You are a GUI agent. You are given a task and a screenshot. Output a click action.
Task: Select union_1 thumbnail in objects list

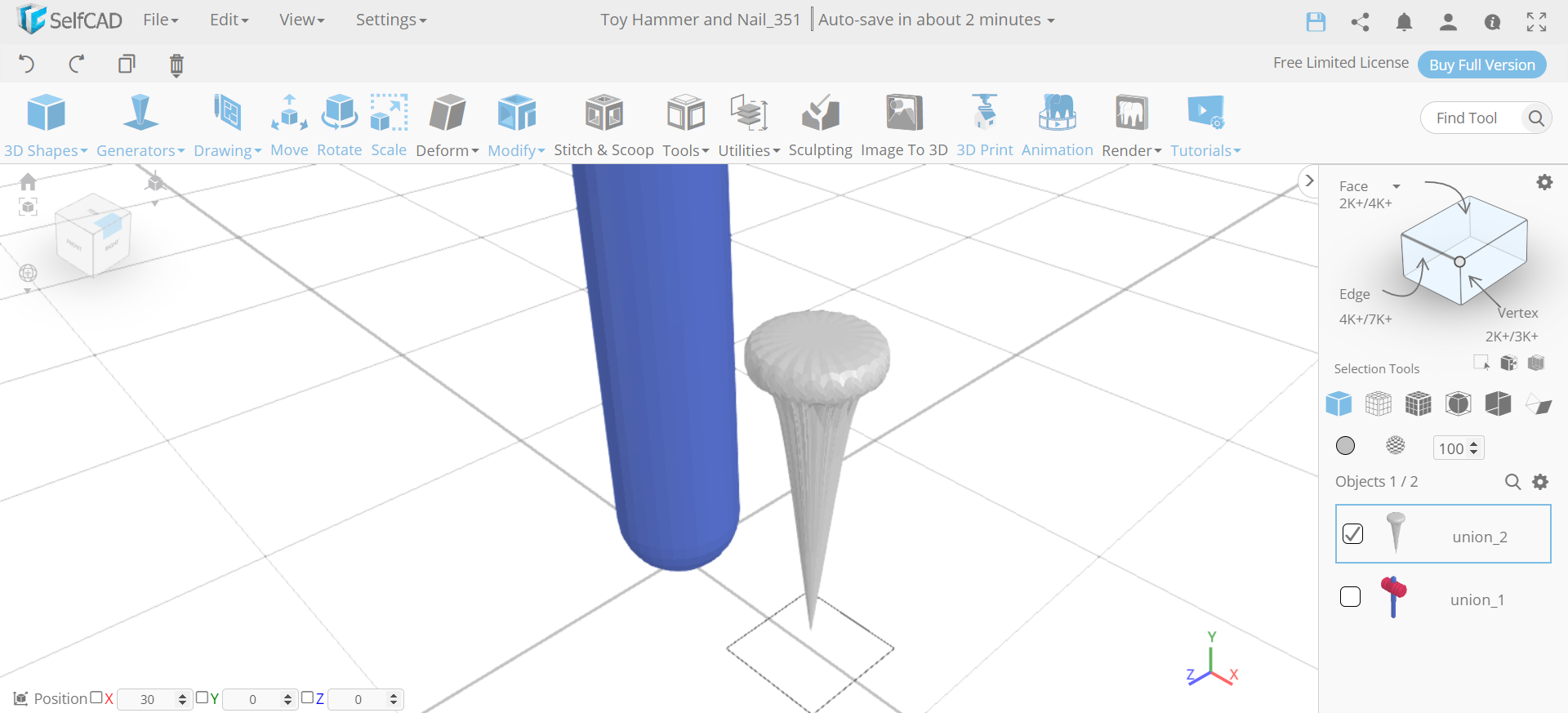point(1393,597)
